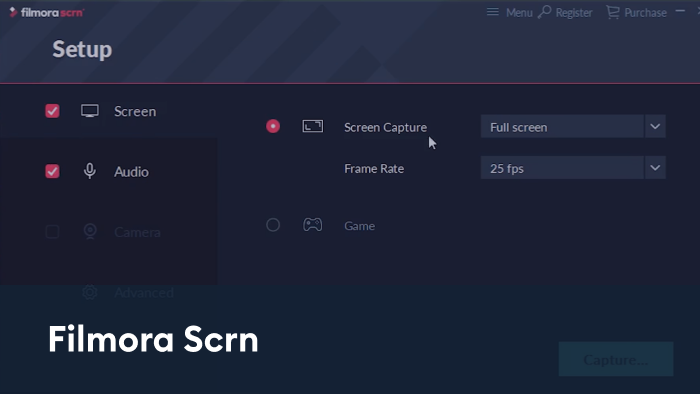
Task: Click the Register key icon
Action: click(x=544, y=12)
